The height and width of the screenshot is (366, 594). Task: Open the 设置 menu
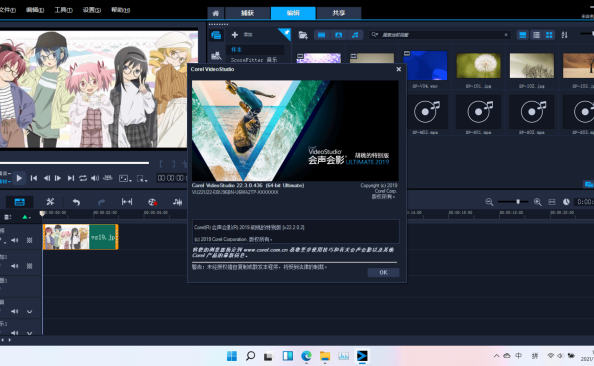[x=92, y=10]
